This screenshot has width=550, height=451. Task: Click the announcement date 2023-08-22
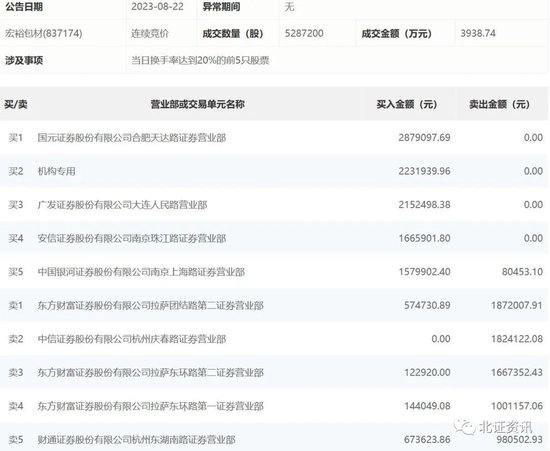(x=157, y=7)
